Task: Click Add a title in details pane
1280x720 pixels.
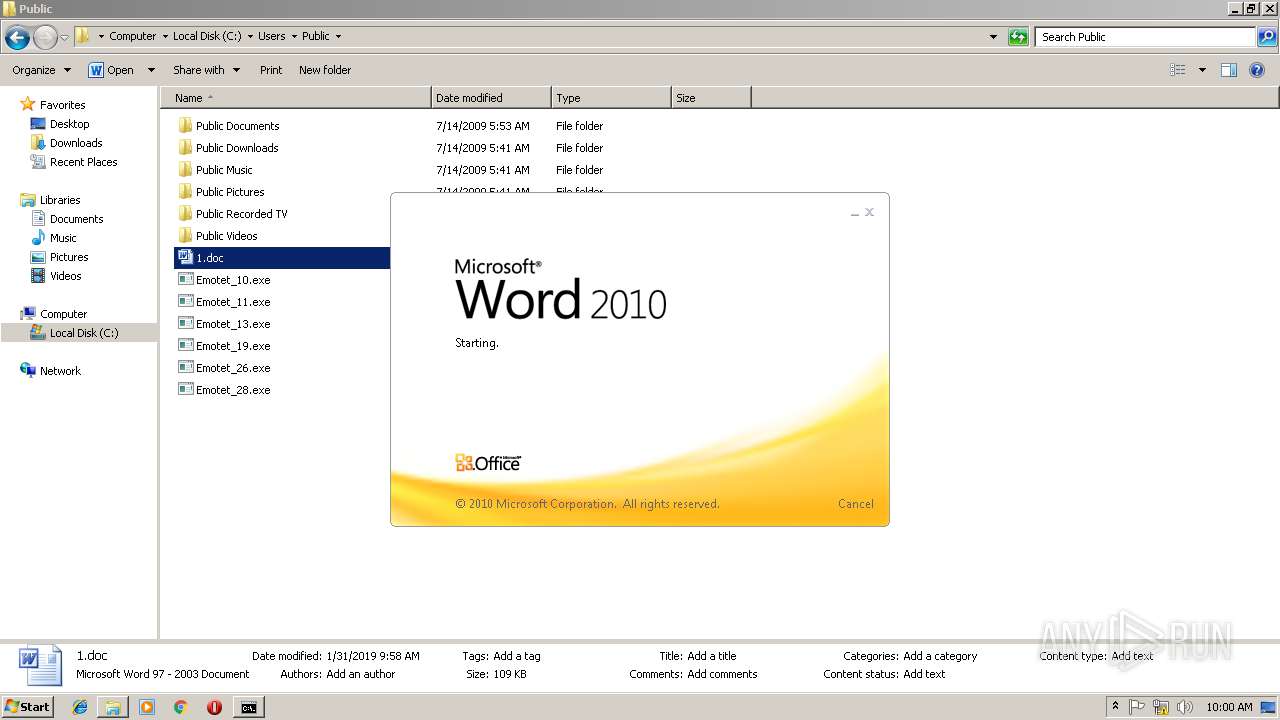Action: click(711, 656)
